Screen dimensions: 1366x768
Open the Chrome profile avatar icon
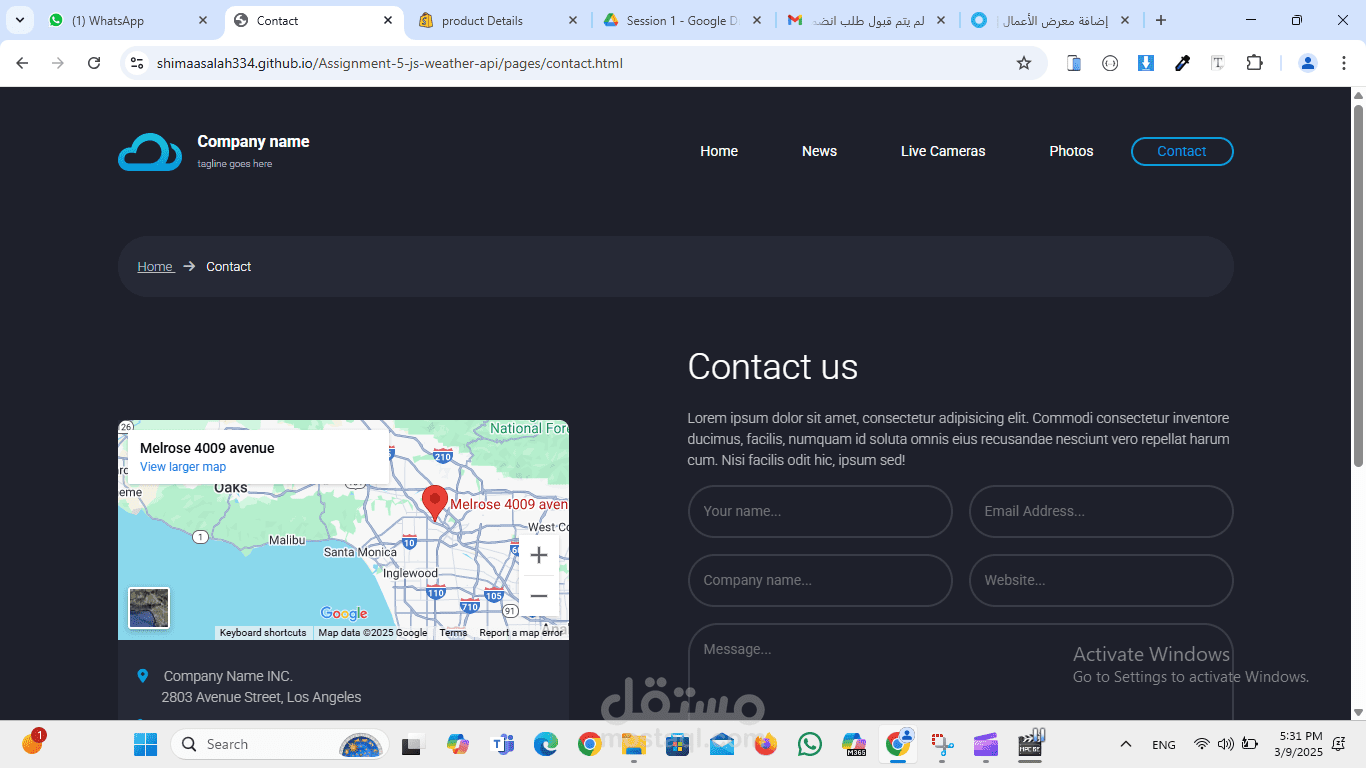(x=1308, y=63)
